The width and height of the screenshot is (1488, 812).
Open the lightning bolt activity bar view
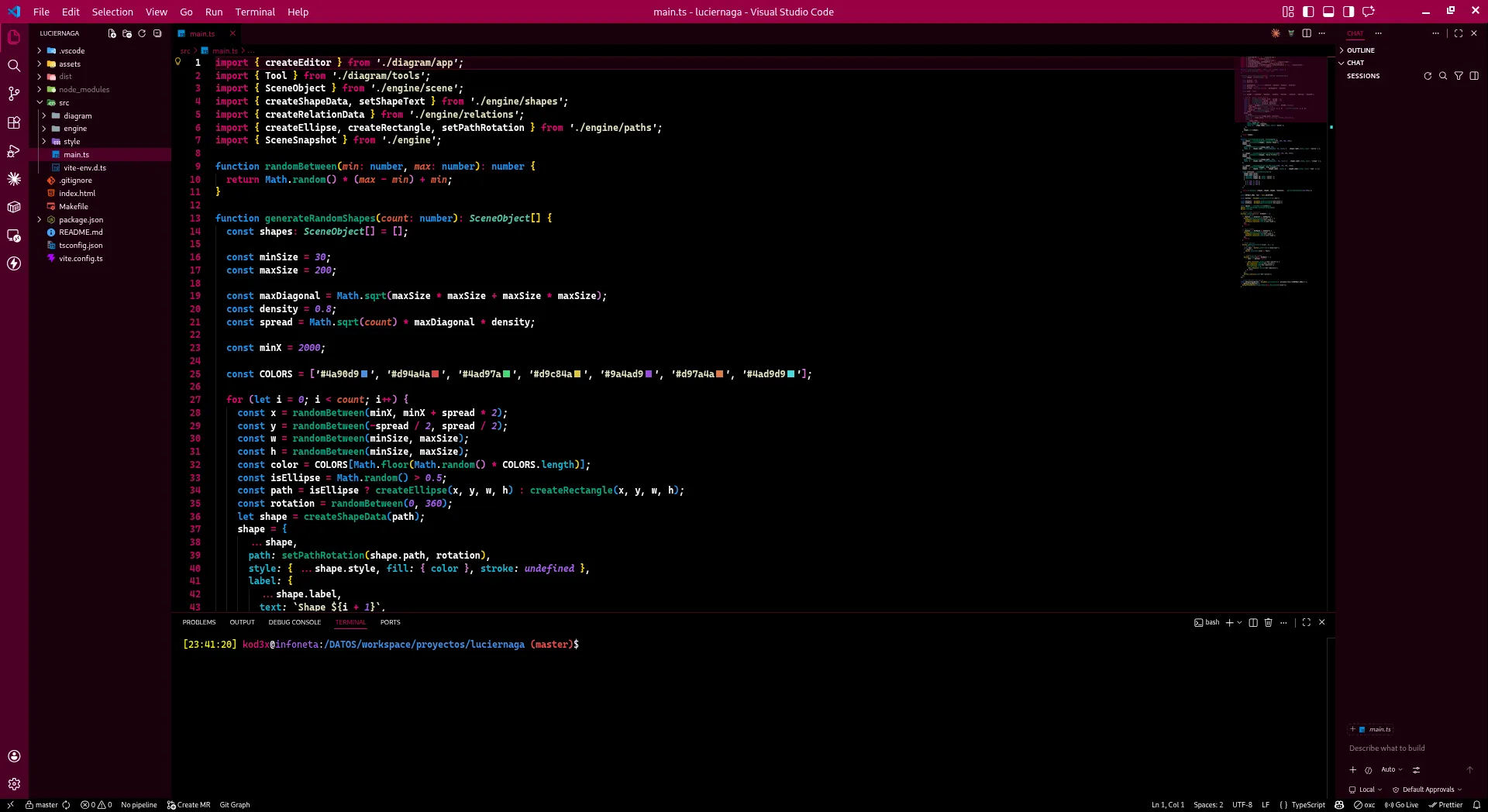(x=14, y=263)
